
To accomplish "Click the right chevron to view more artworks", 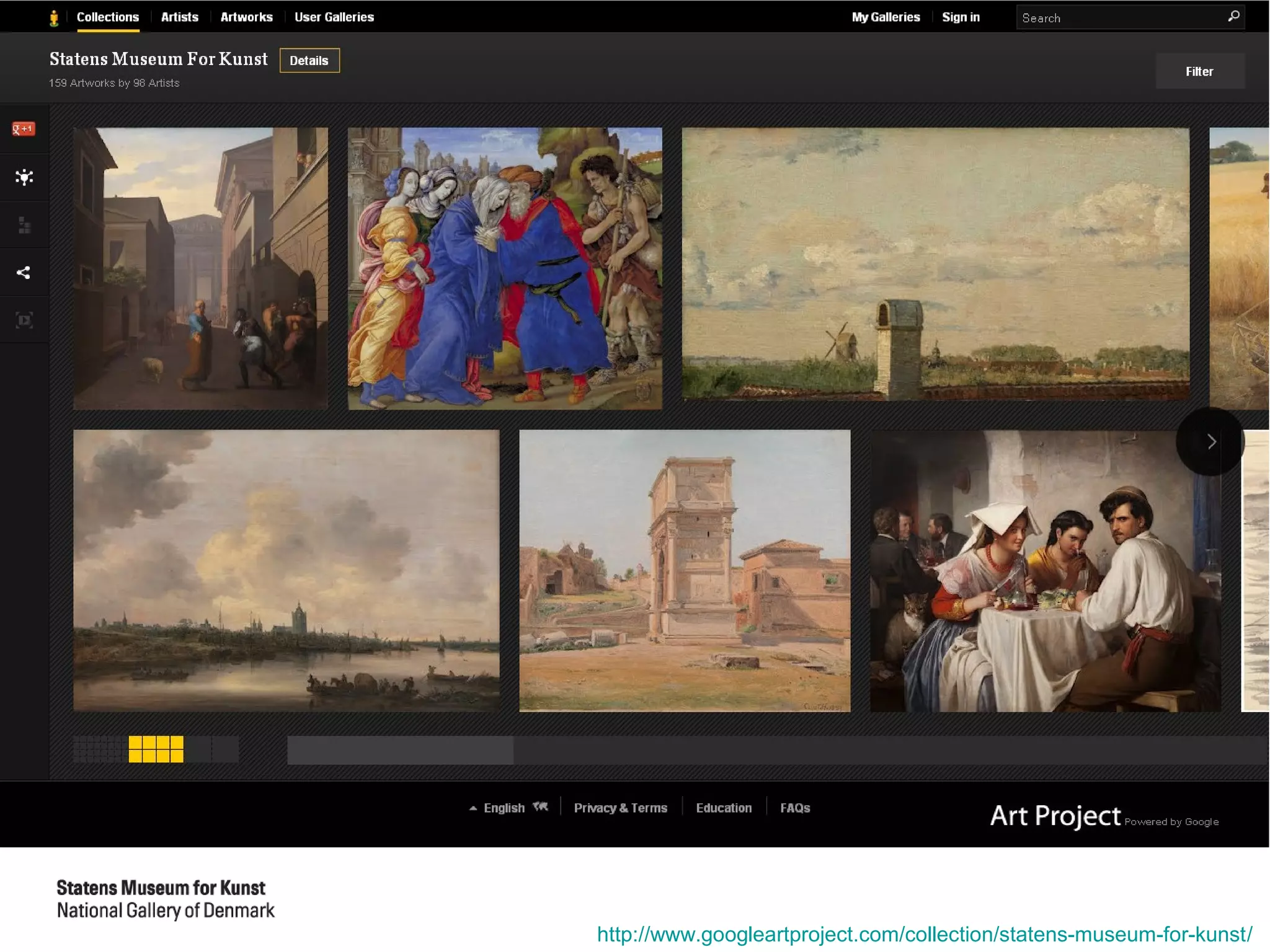I will pyautogui.click(x=1210, y=441).
